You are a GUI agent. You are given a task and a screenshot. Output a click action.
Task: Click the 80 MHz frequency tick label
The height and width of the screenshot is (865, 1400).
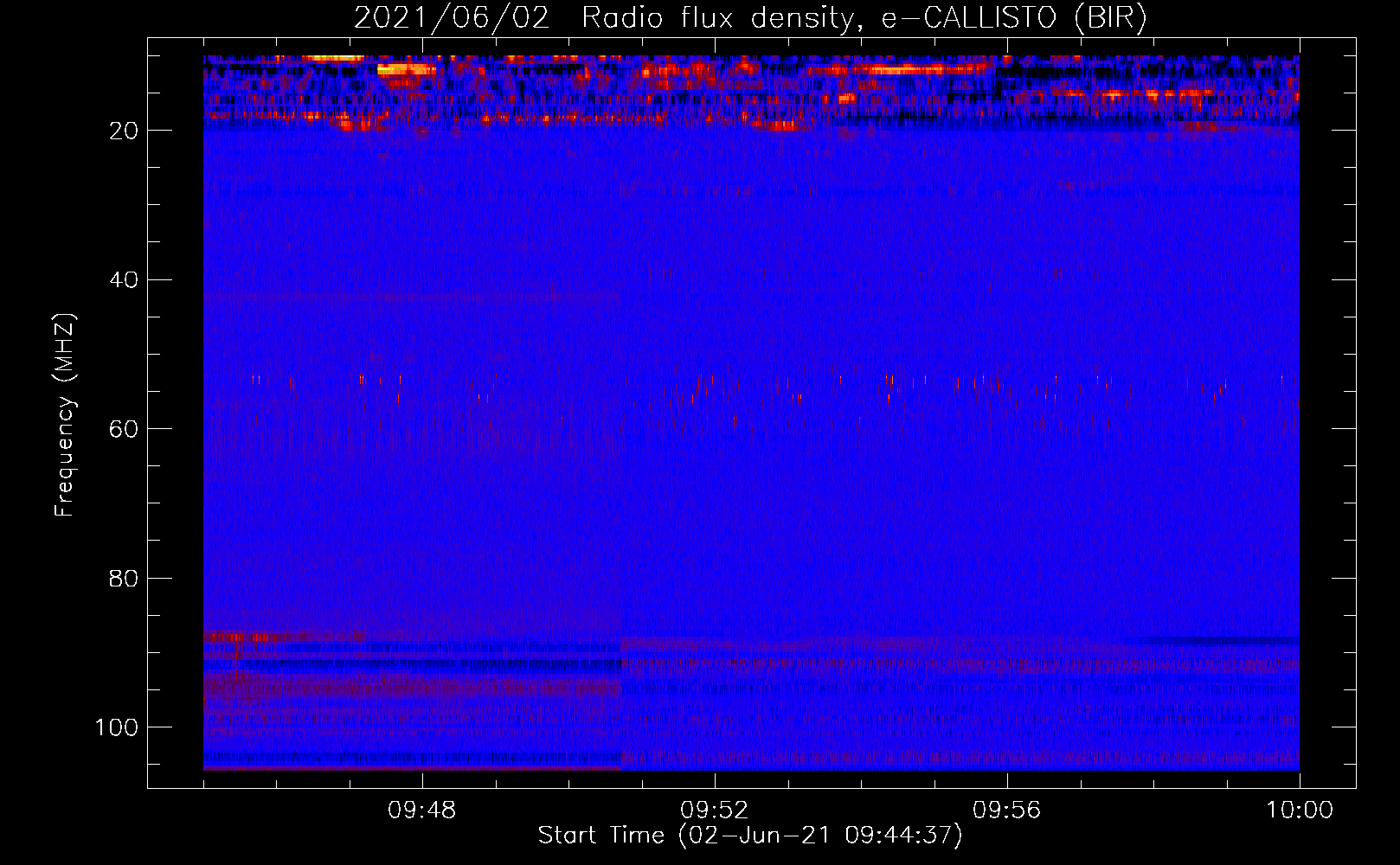coord(125,578)
